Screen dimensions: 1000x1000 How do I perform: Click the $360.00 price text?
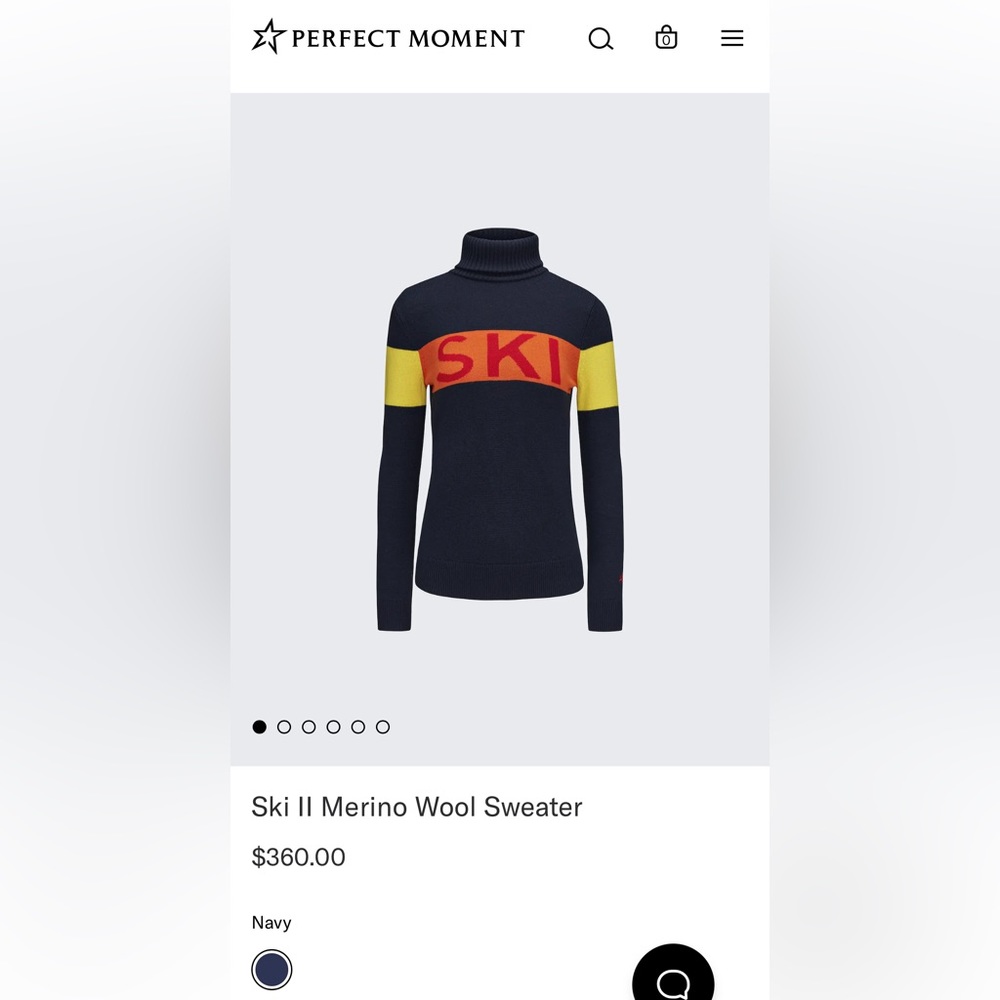[298, 857]
